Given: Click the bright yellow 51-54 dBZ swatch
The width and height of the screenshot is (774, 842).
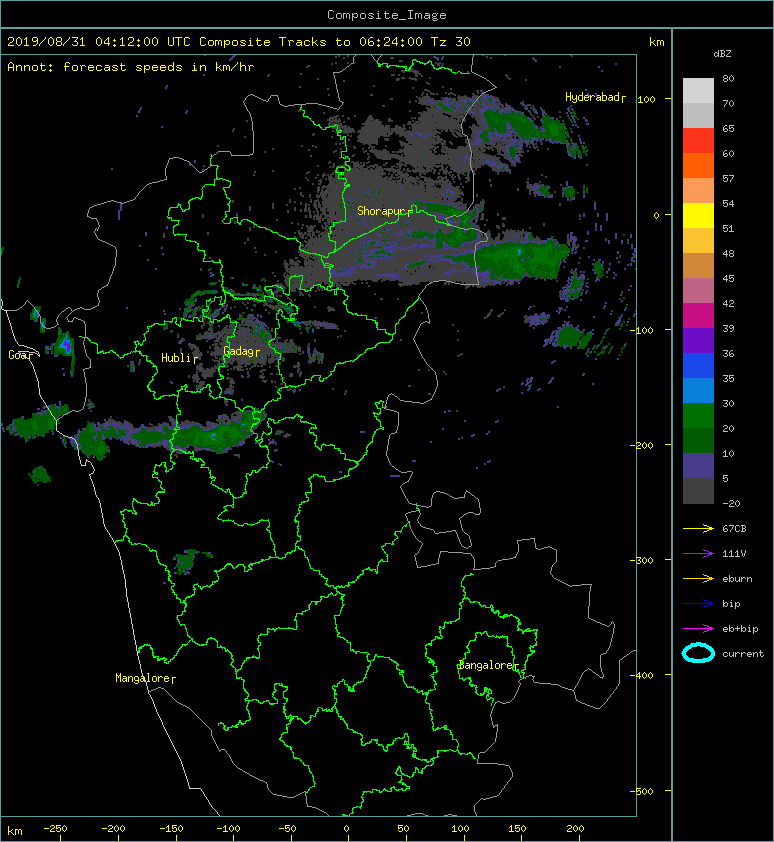Looking at the screenshot, I should (x=698, y=216).
